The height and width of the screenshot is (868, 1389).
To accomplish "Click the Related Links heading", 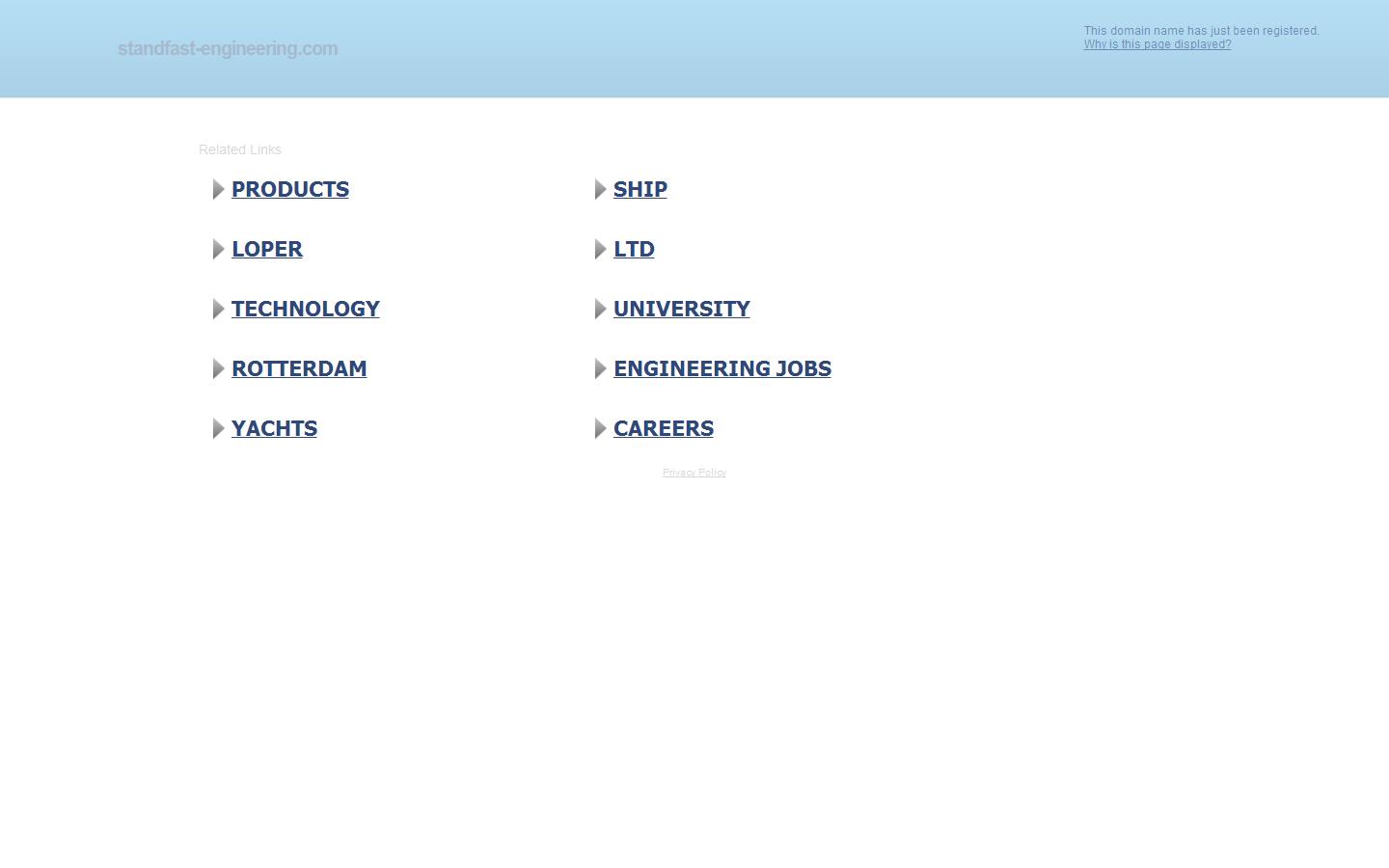I will 239,149.
